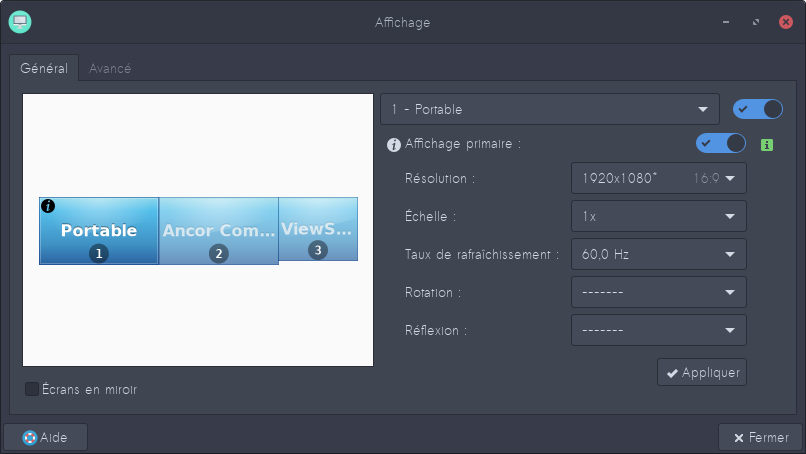Click the X icon on Fermer
The image size is (806, 454).
[x=738, y=438]
